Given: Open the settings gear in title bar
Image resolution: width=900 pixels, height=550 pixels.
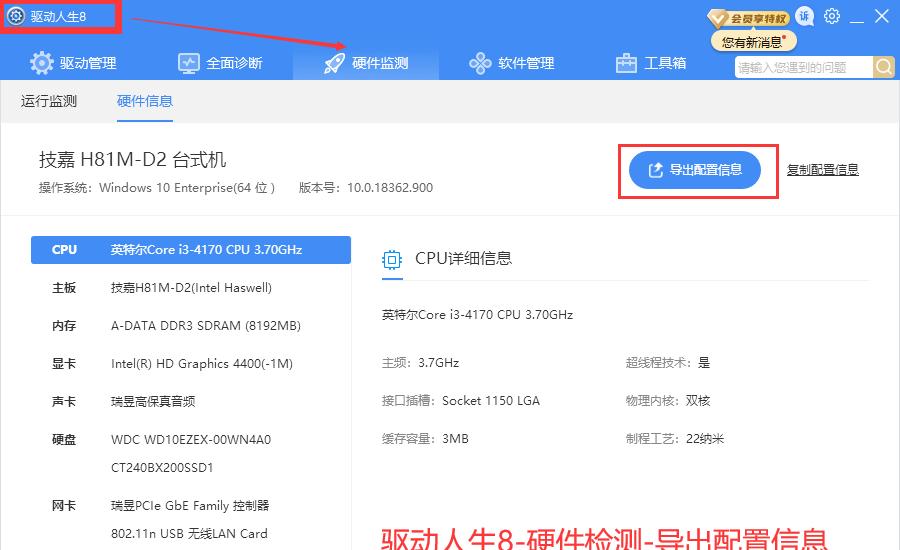Looking at the screenshot, I should point(832,16).
